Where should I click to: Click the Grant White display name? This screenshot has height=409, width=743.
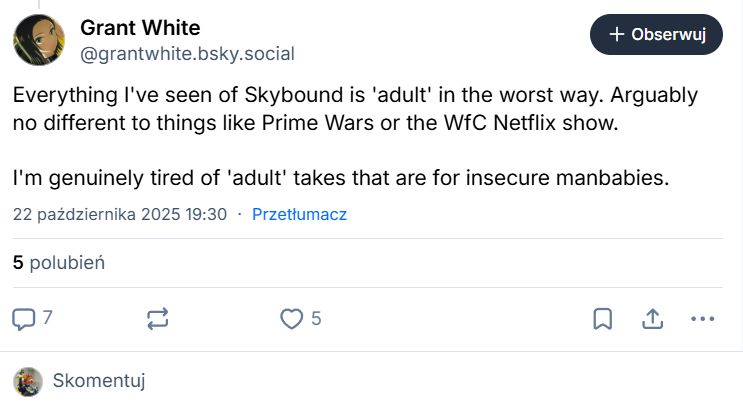140,28
